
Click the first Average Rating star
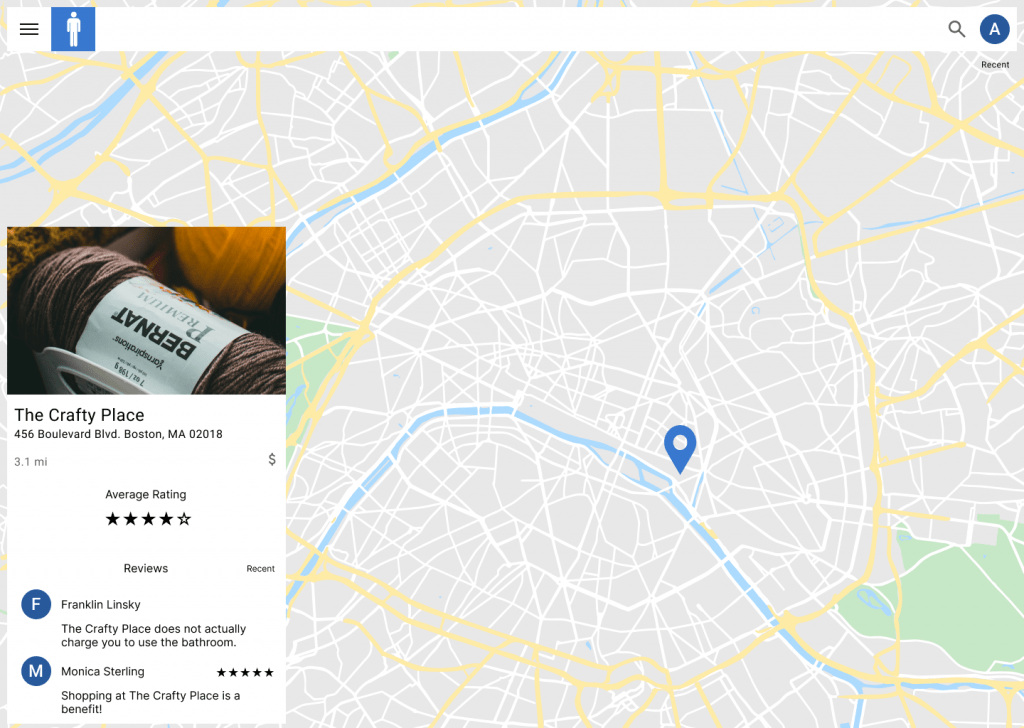(x=112, y=519)
